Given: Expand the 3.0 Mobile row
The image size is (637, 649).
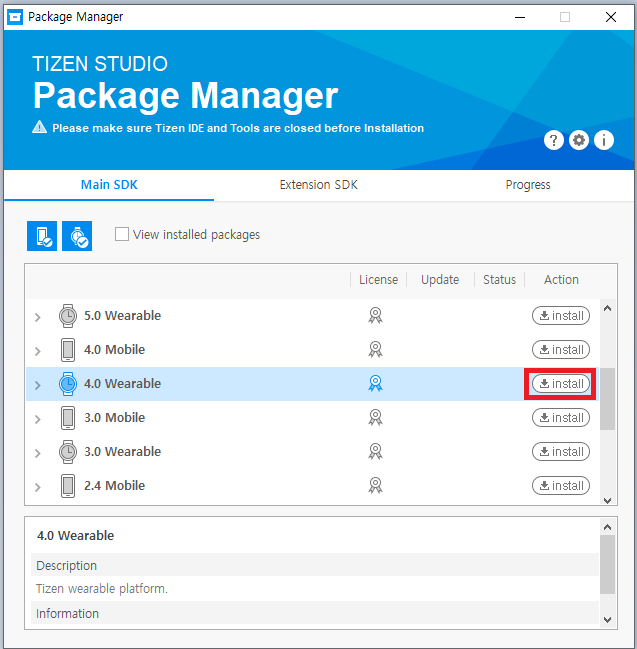Looking at the screenshot, I should pos(38,419).
